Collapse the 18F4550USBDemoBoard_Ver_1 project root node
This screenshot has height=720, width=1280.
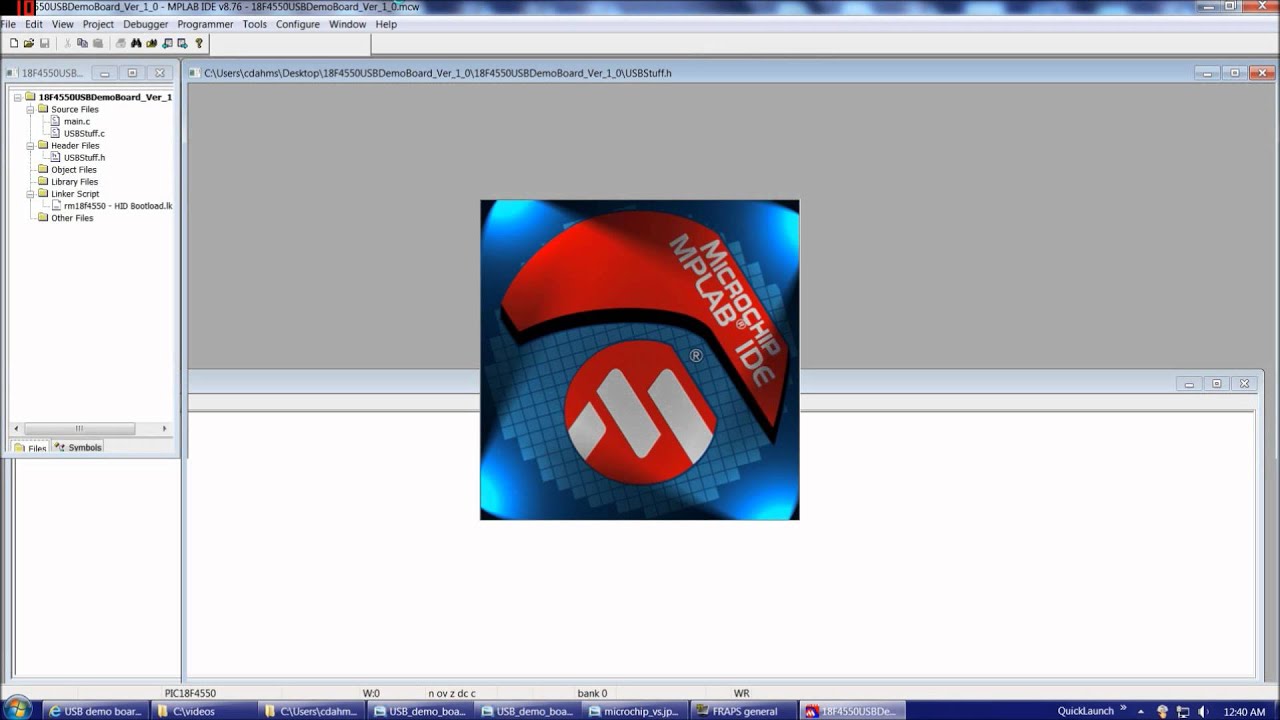[x=18, y=97]
